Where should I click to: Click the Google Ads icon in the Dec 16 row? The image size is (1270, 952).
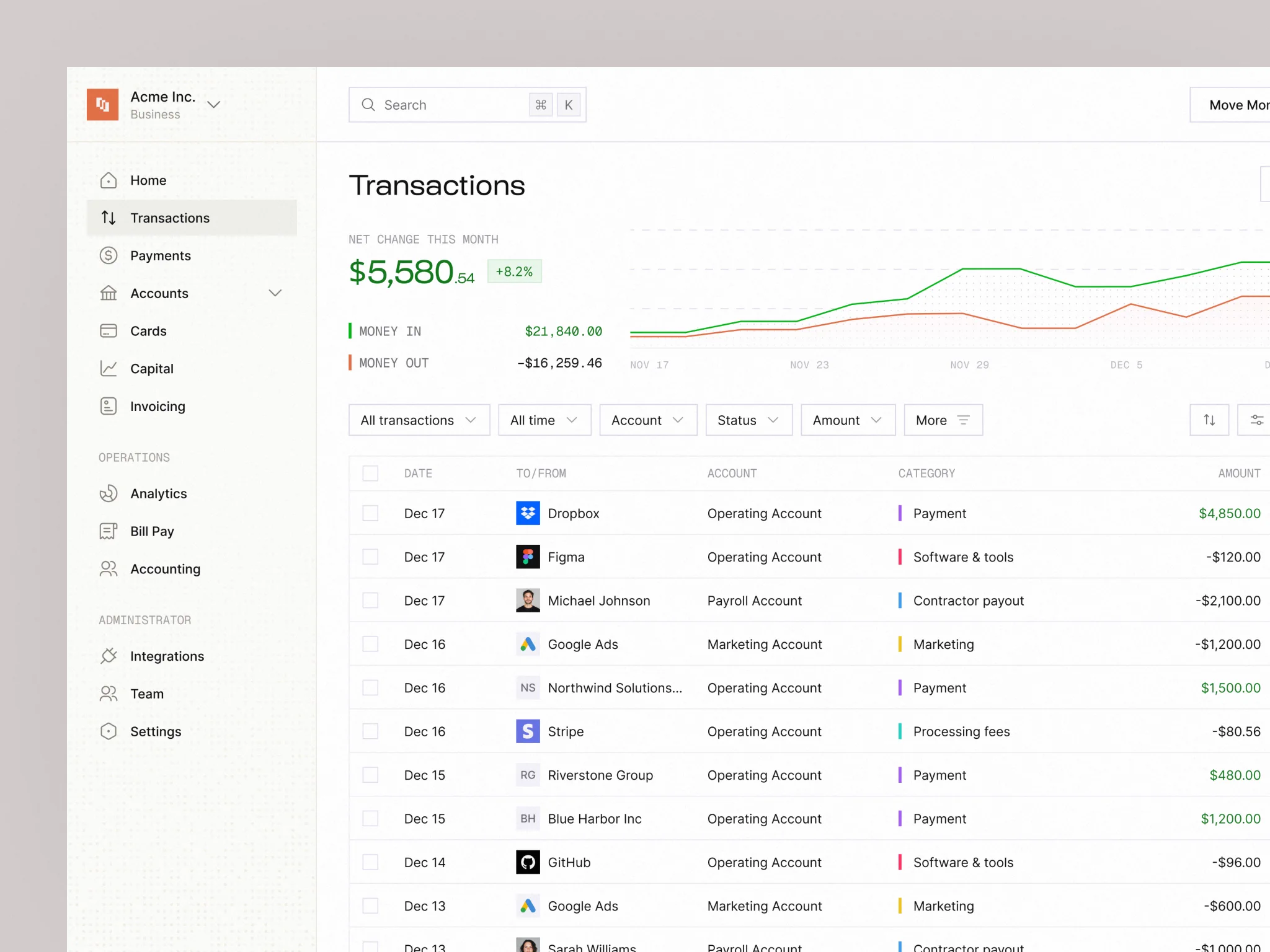pos(528,644)
